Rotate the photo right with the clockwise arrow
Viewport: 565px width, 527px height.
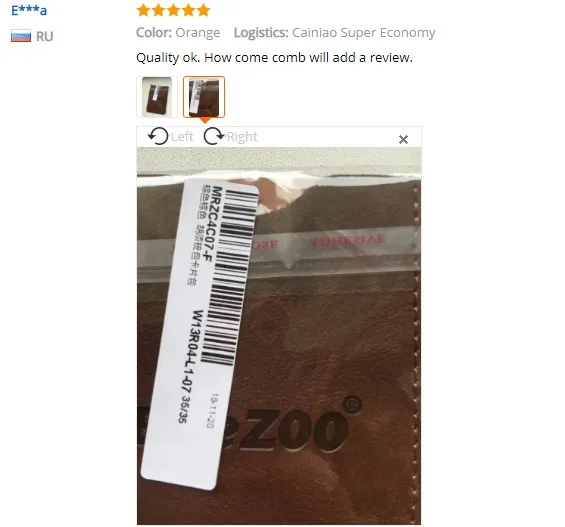pyautogui.click(x=214, y=136)
